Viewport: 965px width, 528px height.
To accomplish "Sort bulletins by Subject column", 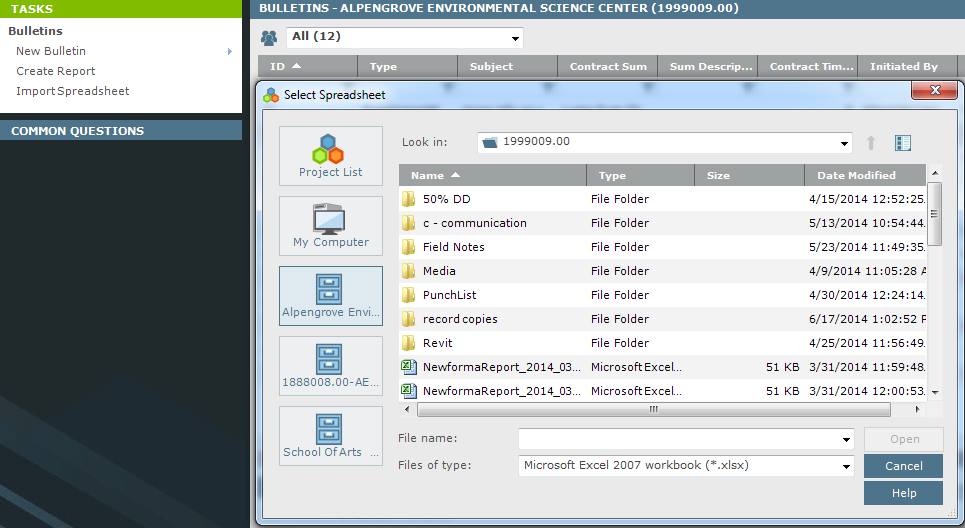I will pyautogui.click(x=508, y=66).
